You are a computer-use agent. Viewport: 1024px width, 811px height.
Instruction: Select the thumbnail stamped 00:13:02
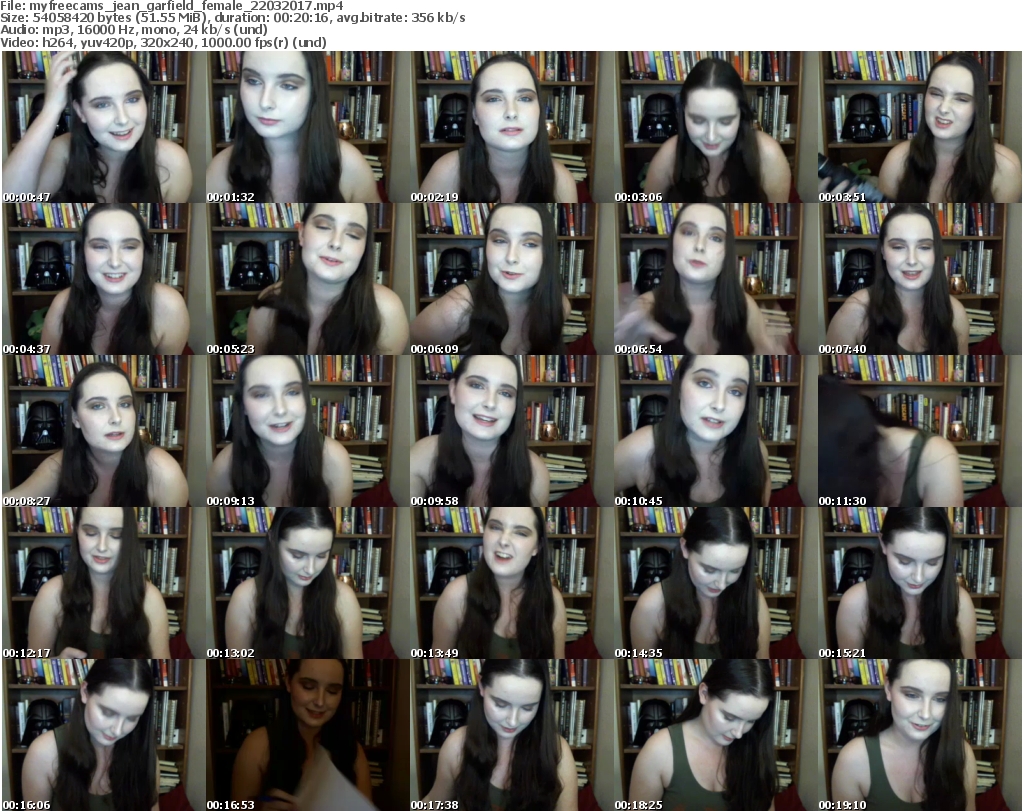307,583
